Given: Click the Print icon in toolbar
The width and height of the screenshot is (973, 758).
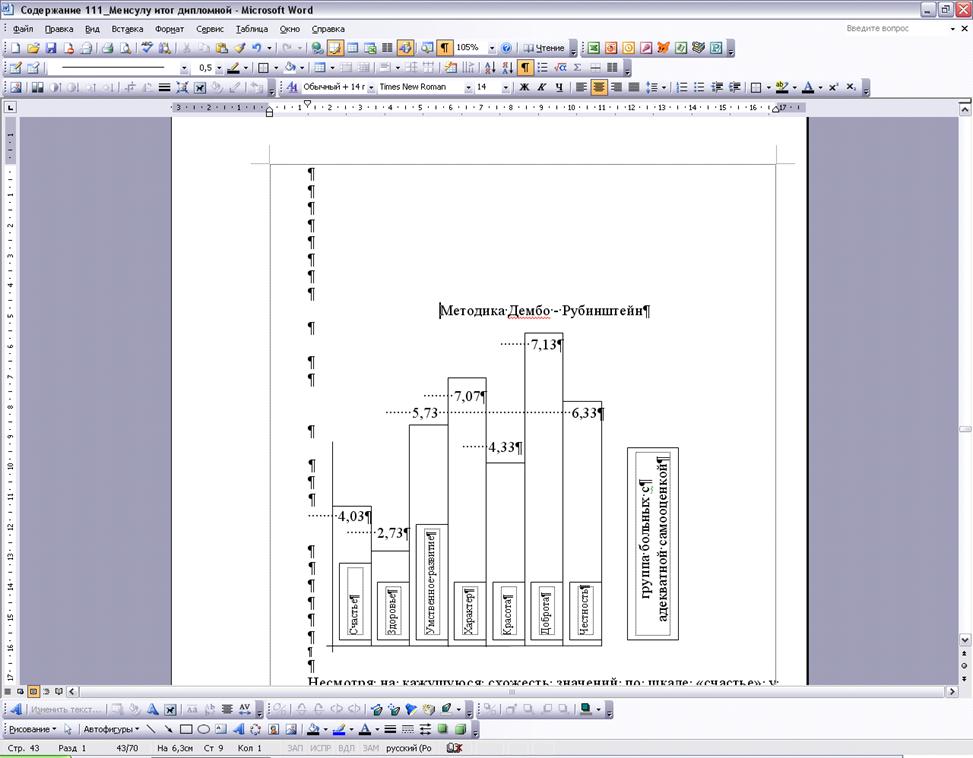Looking at the screenshot, I should [108, 48].
